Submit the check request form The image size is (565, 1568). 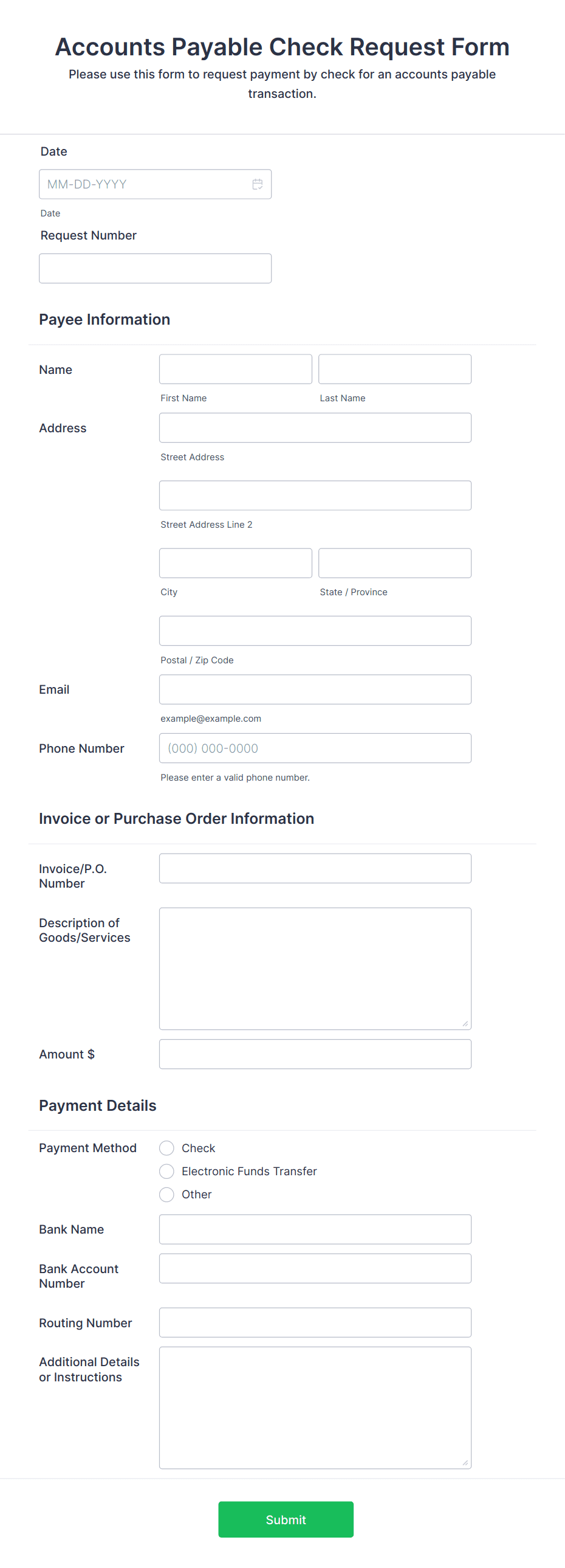click(x=286, y=1519)
